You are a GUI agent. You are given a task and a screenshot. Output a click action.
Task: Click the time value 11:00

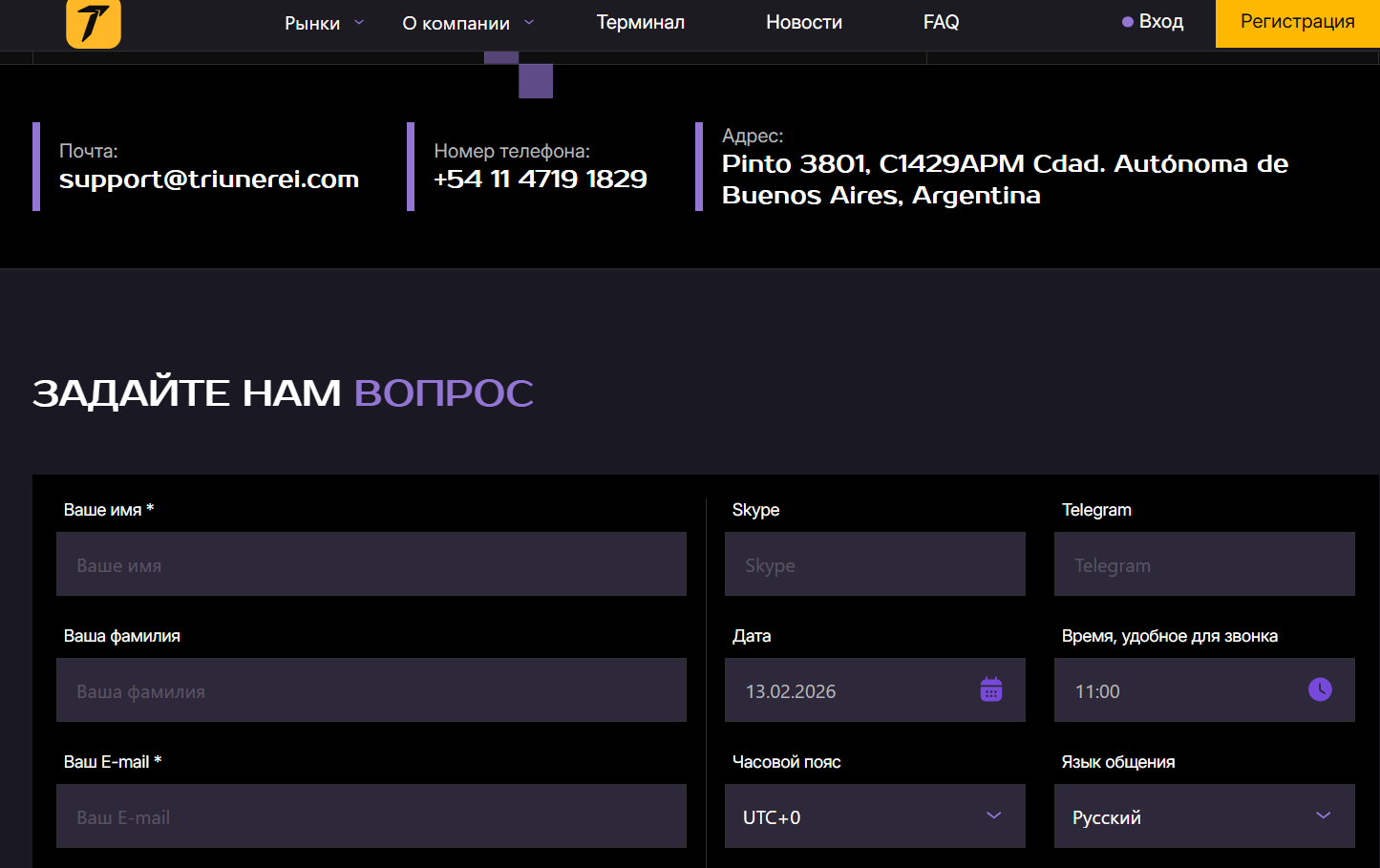[1097, 691]
